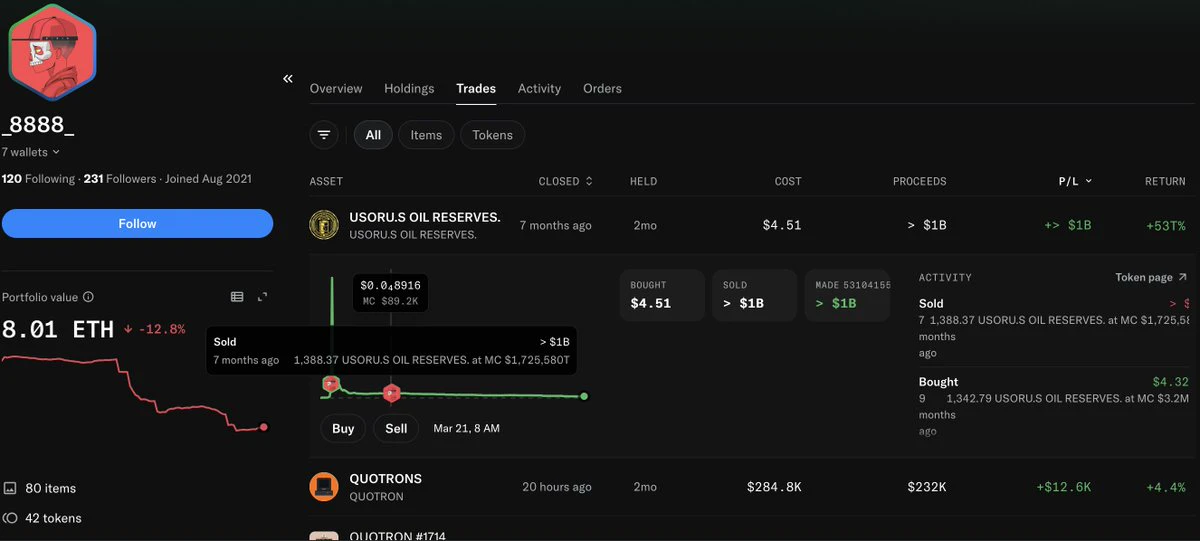The image size is (1200, 541).
Task: View the 231 Followers list
Action: coord(120,179)
